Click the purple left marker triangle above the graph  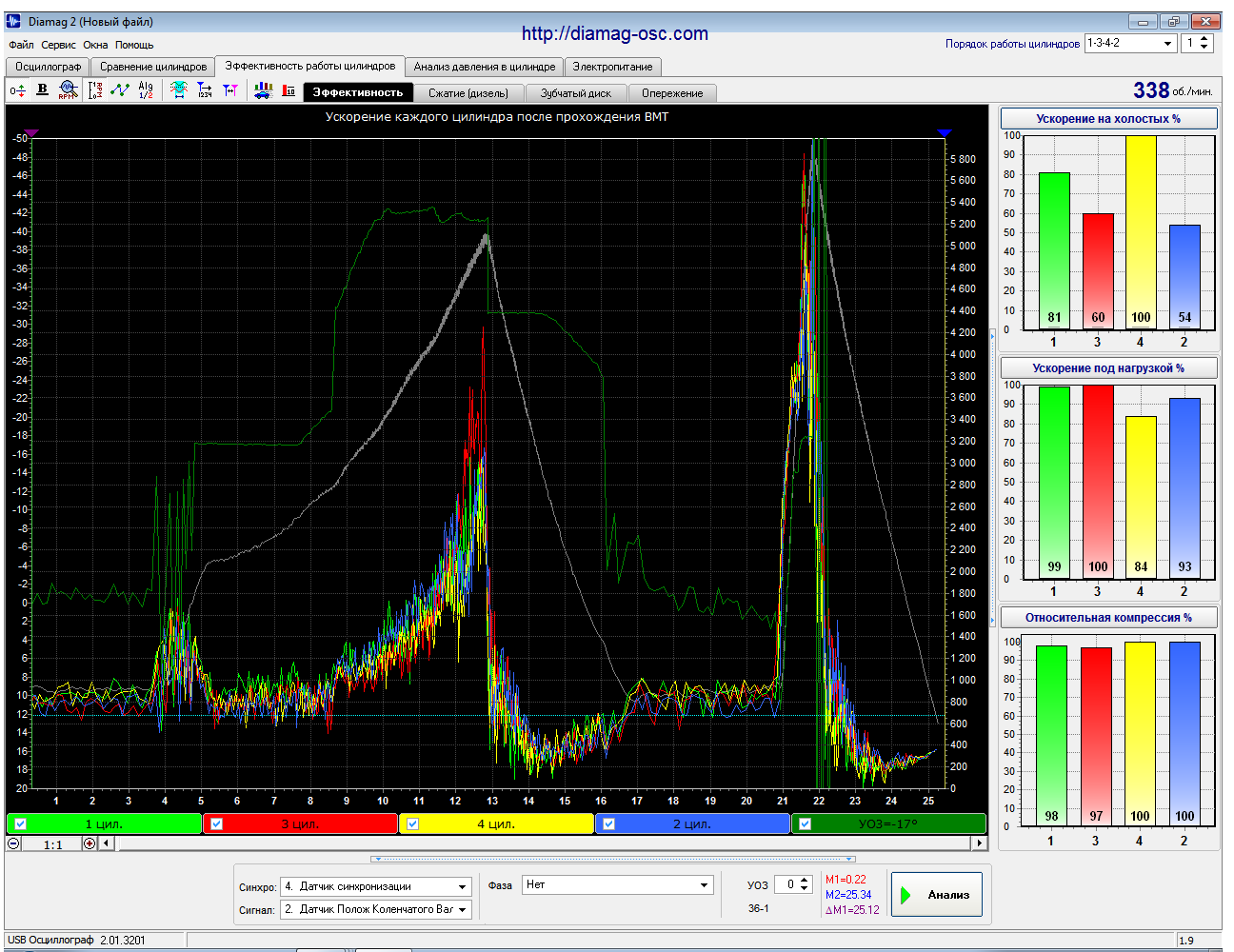click(x=30, y=133)
